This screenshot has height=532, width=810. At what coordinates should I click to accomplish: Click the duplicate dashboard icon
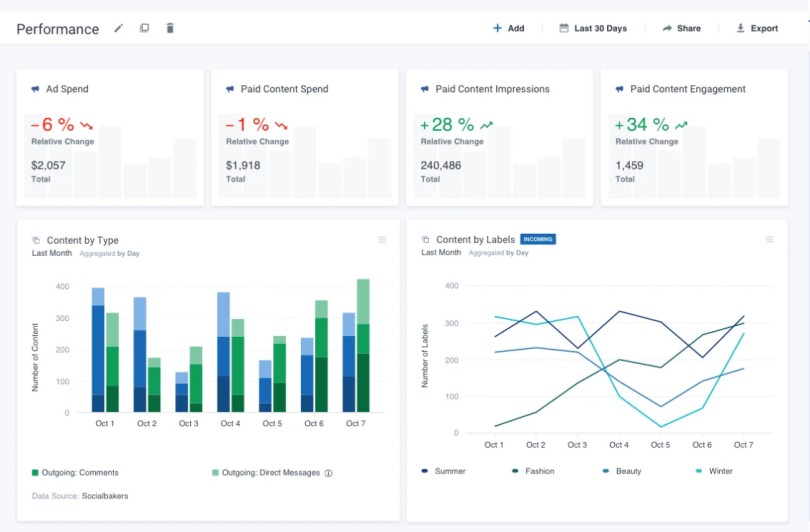(x=144, y=28)
